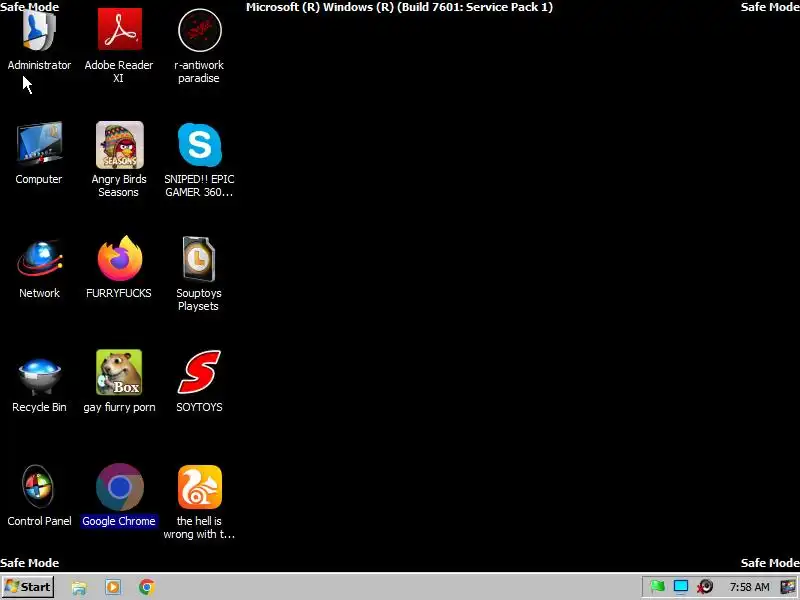800x600 pixels.
Task: Open the 7:58 AM taskbar clock
Action: [x=749, y=587]
